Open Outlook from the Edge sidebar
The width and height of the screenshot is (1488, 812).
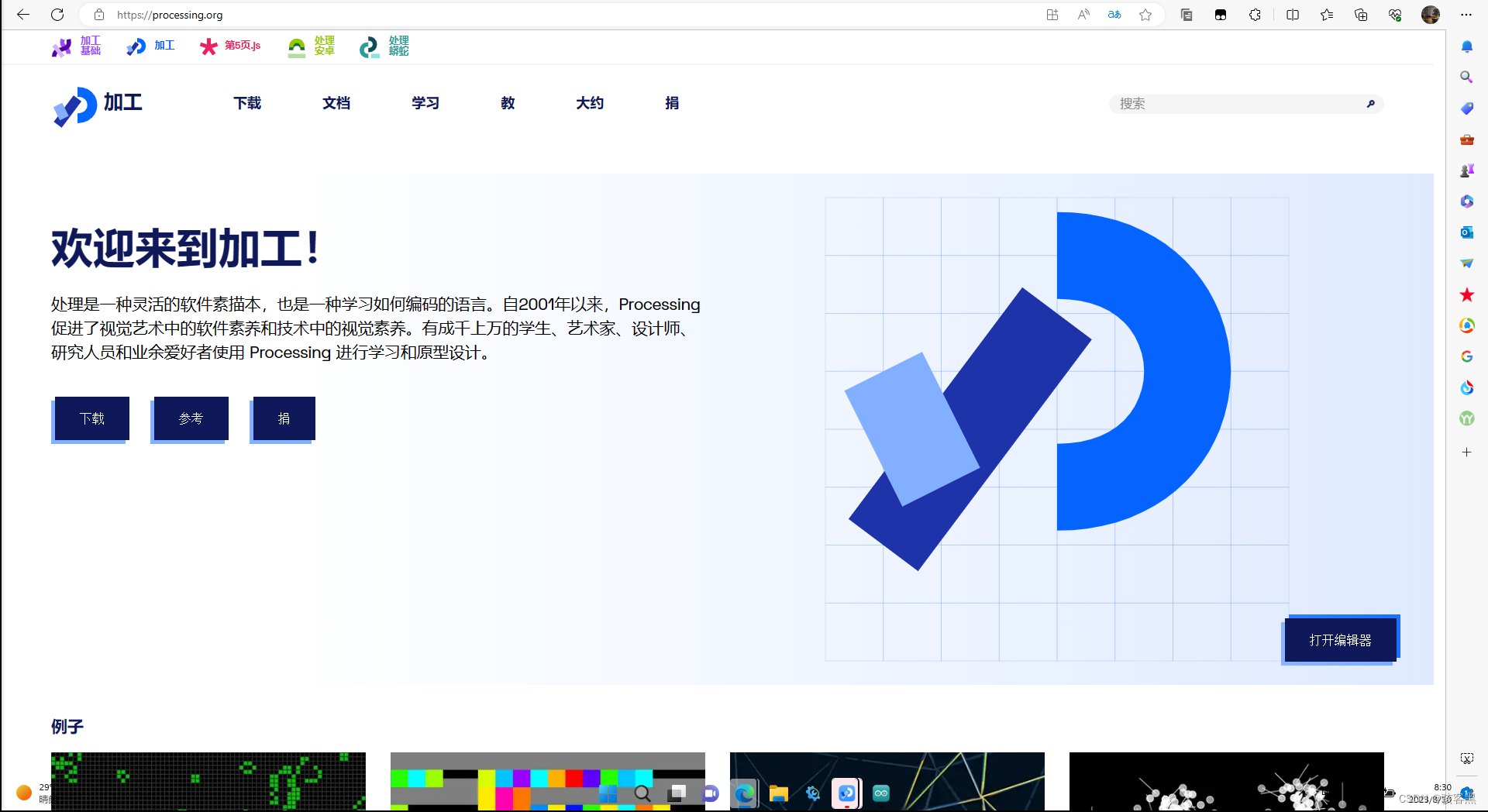1466,232
